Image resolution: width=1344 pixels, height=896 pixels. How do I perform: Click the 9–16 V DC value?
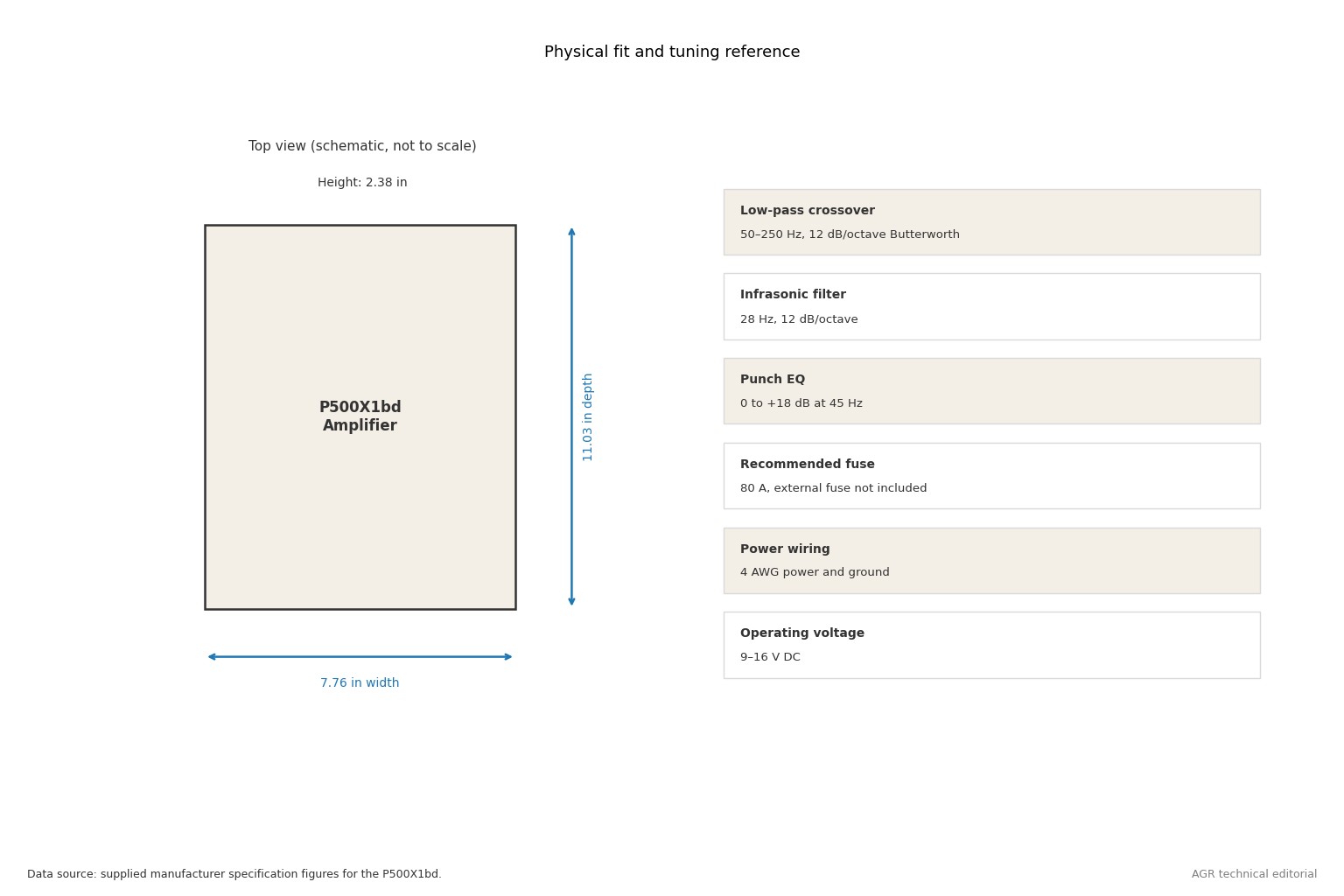770,657
